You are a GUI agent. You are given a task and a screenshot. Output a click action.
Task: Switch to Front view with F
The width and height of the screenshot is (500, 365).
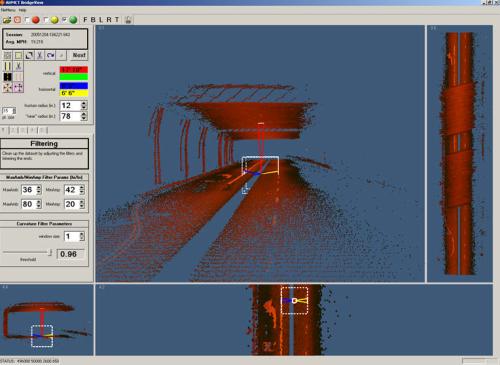click(x=85, y=20)
